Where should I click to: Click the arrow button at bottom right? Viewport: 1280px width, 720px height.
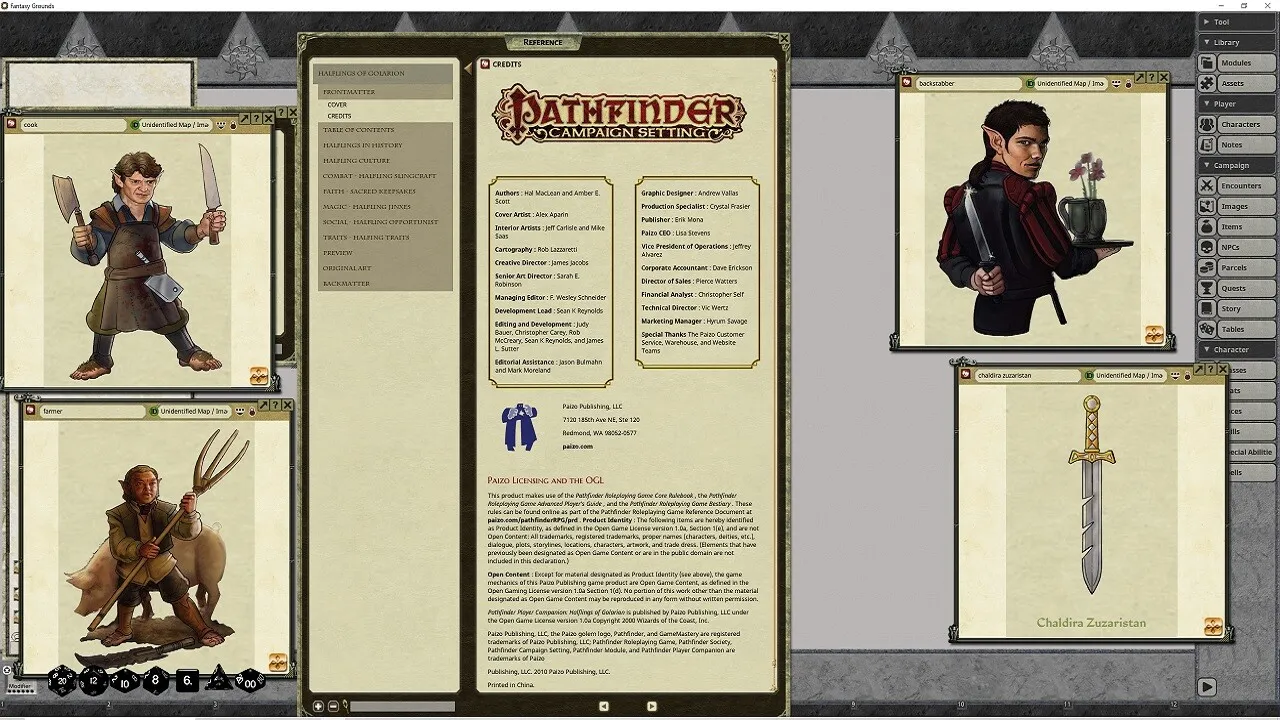(x=1207, y=687)
